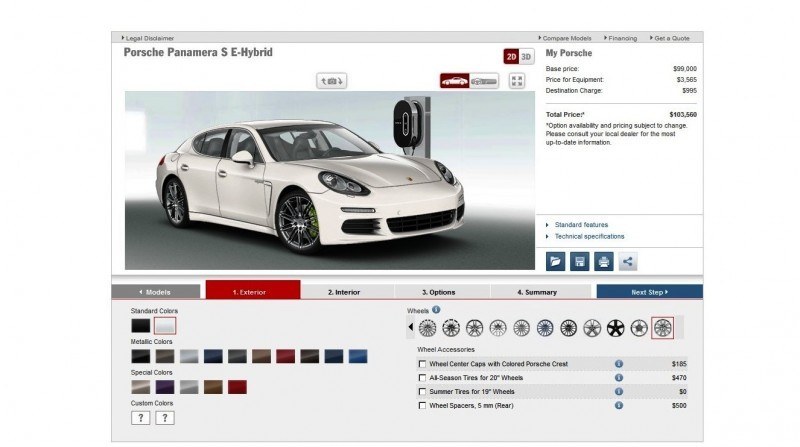800x447 pixels.
Task: Open the Financing link
Action: pyautogui.click(x=622, y=38)
